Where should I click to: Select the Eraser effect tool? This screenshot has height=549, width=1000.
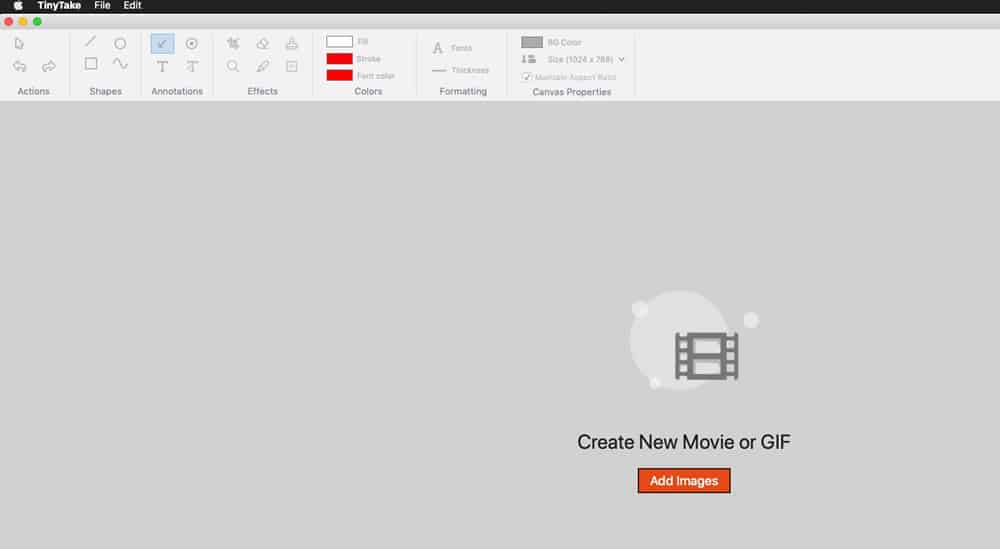[x=263, y=43]
